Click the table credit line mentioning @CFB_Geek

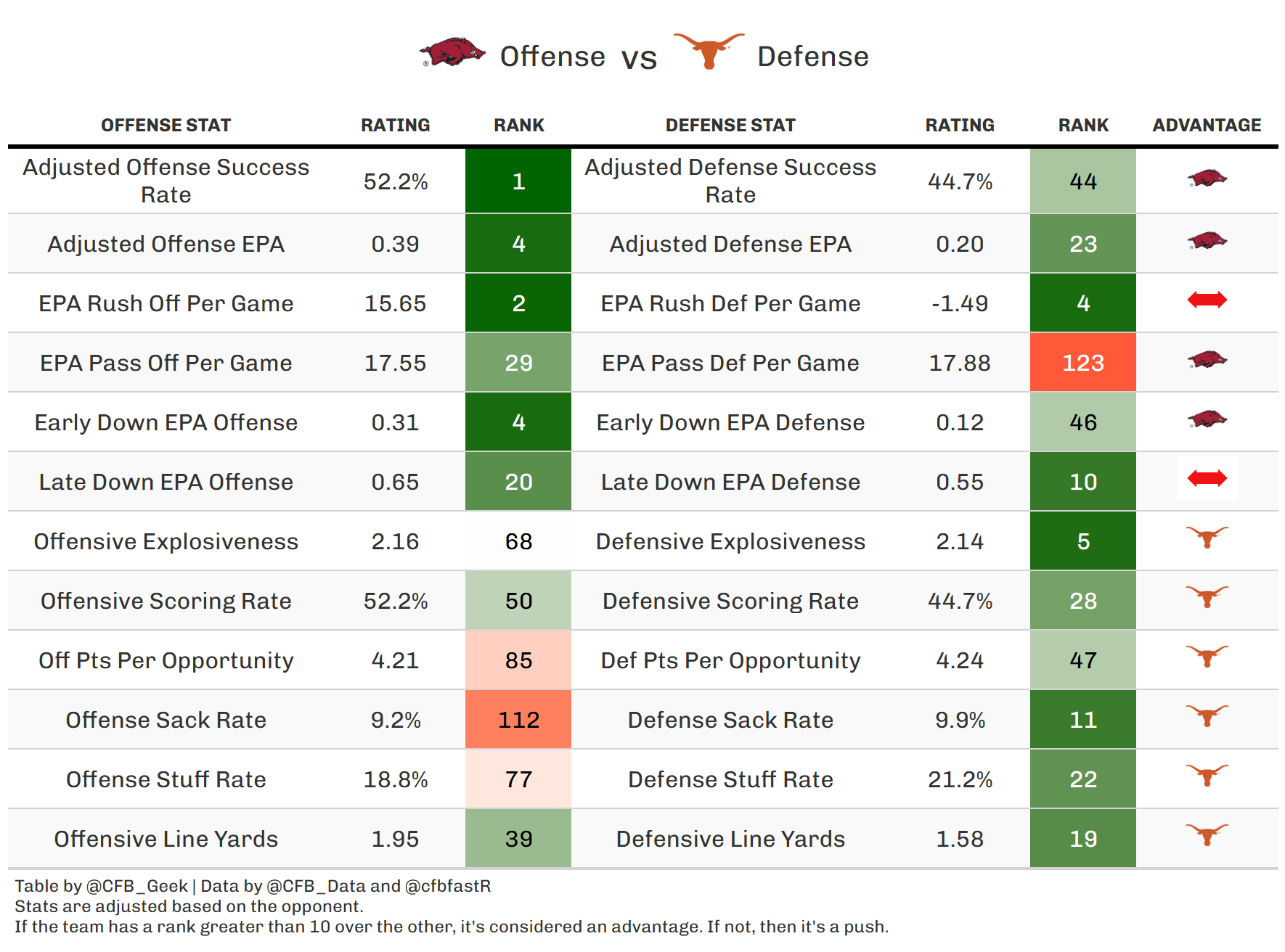pyautogui.click(x=253, y=886)
